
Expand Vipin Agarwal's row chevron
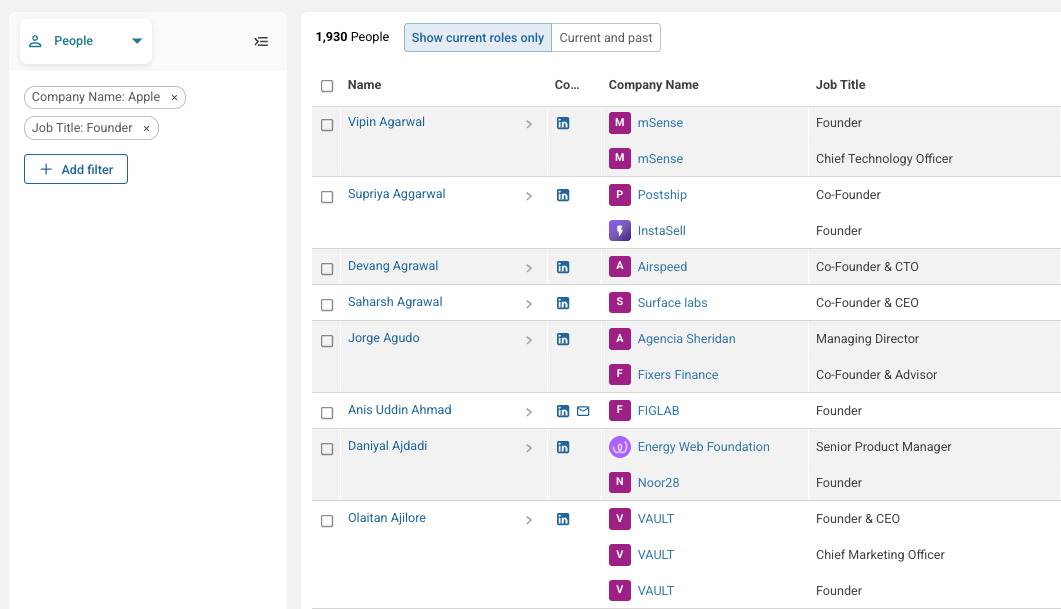tap(529, 124)
